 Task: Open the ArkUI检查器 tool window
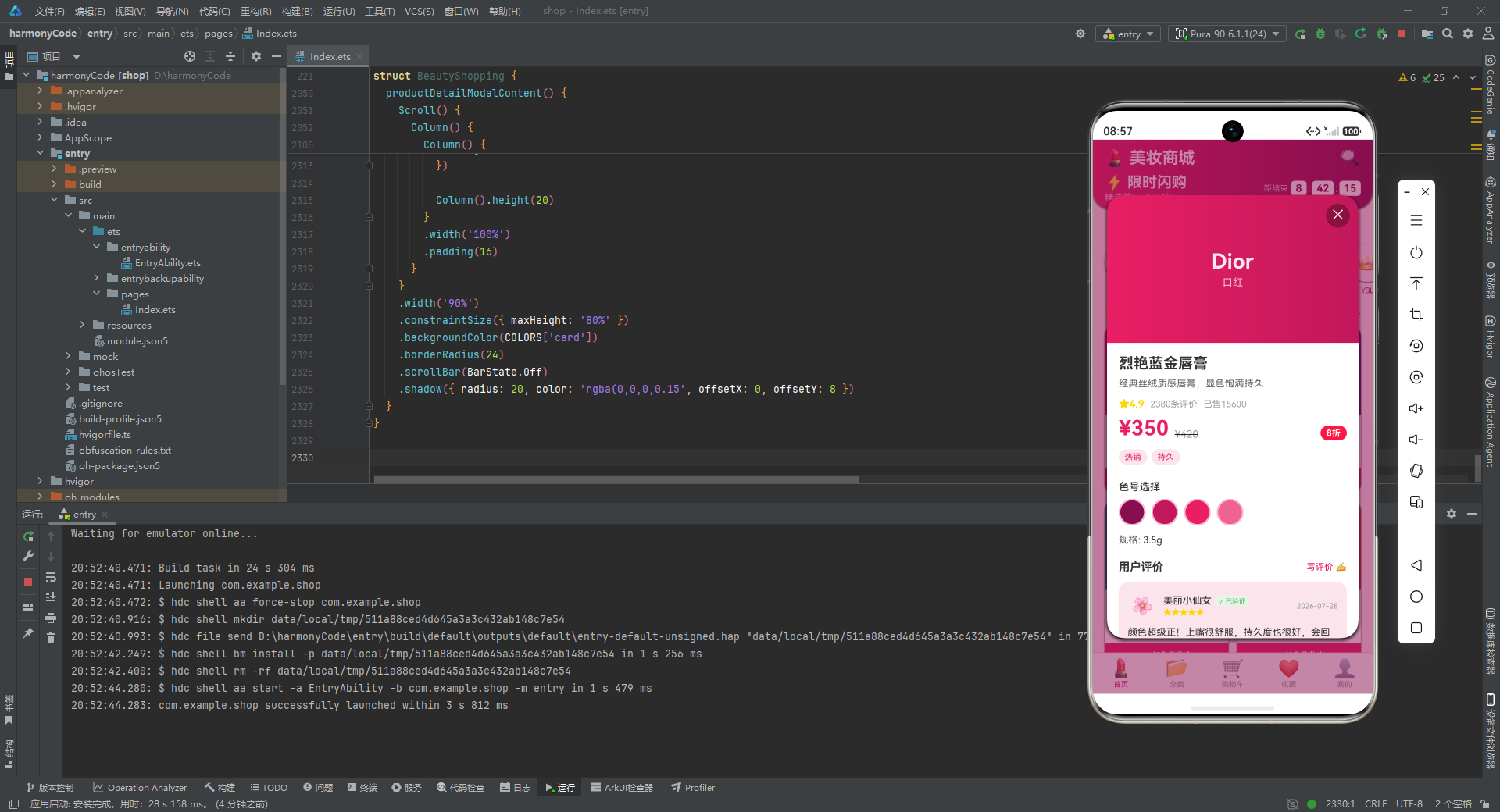[622, 787]
